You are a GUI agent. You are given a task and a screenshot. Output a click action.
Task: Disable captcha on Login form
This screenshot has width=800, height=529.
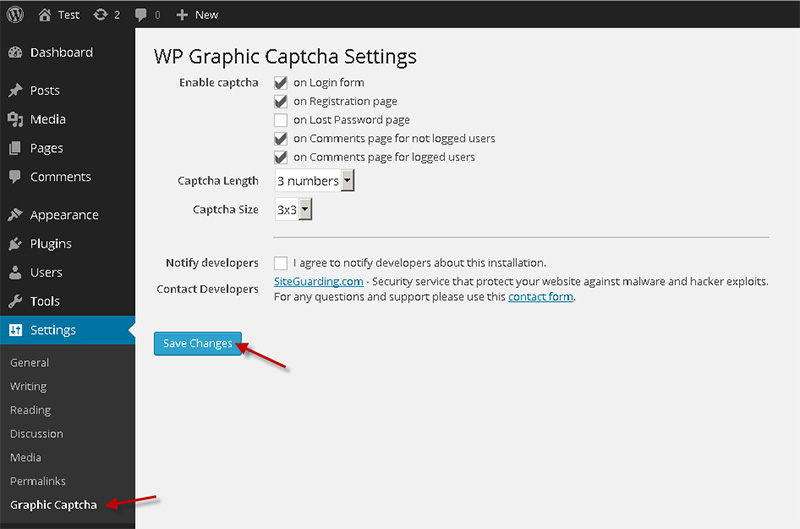point(281,83)
